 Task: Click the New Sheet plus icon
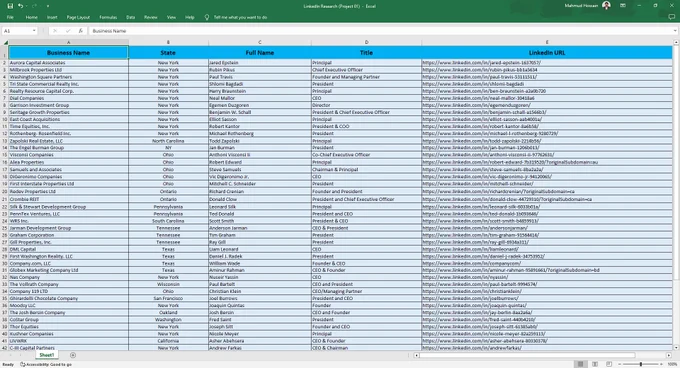73,355
